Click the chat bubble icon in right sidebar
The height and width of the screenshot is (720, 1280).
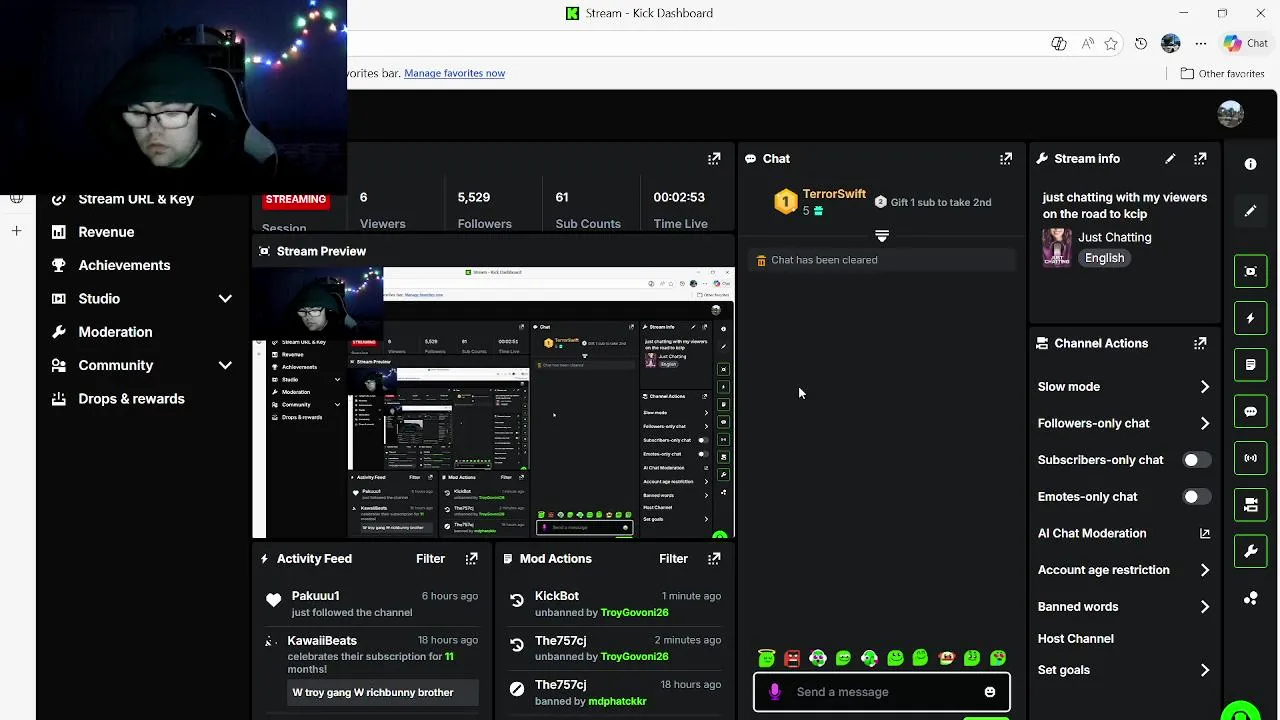1250,412
